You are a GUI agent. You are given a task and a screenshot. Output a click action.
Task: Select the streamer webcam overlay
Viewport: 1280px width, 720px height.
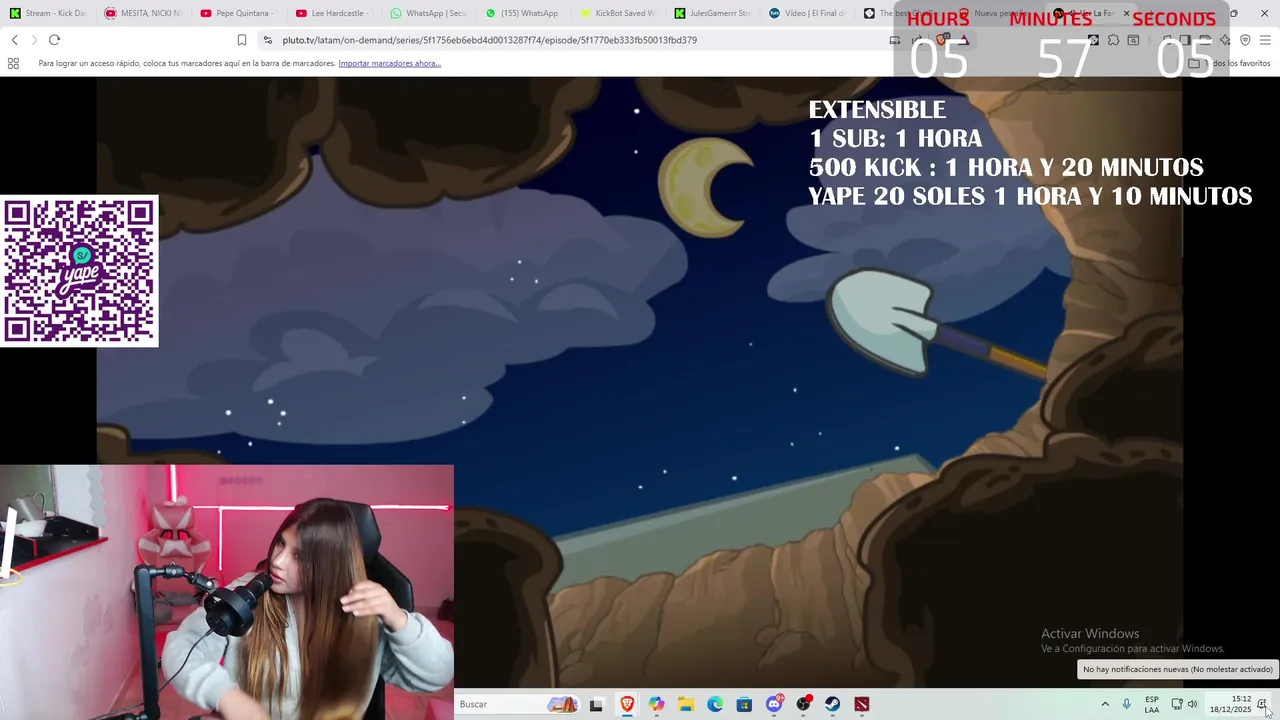pyautogui.click(x=227, y=592)
